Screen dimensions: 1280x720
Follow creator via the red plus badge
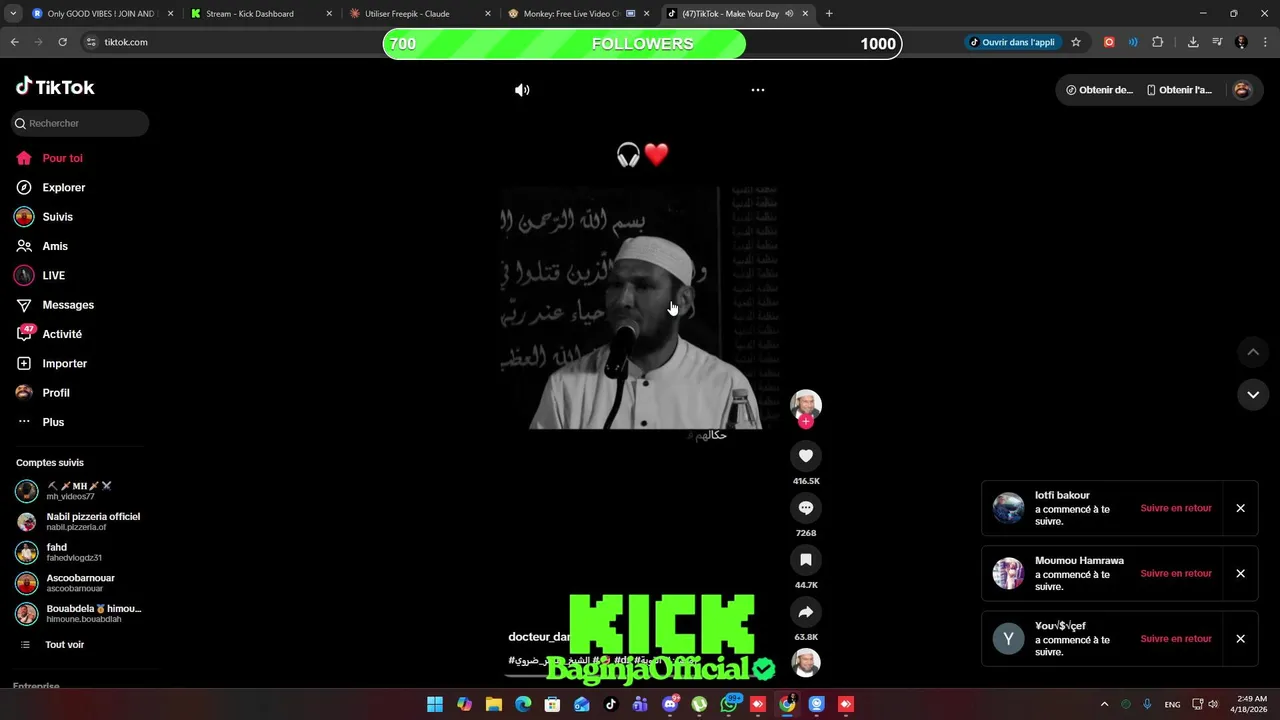pyautogui.click(x=806, y=422)
